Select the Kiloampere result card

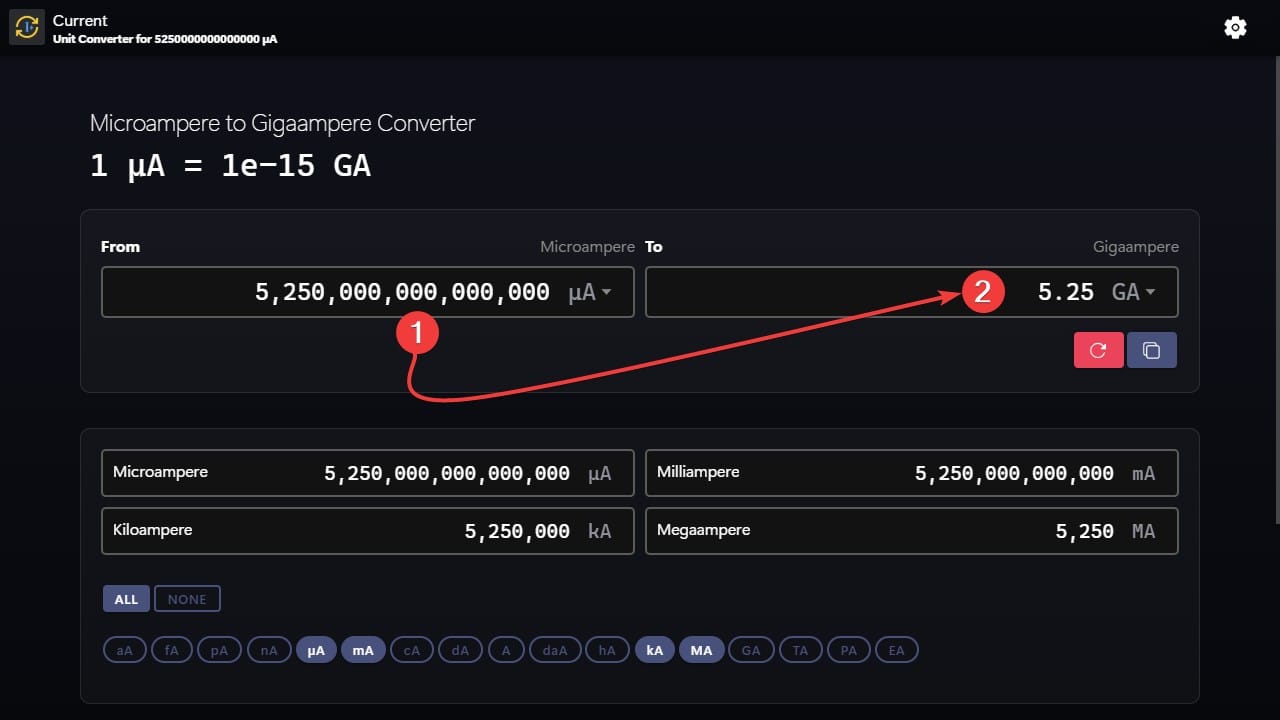(x=367, y=531)
